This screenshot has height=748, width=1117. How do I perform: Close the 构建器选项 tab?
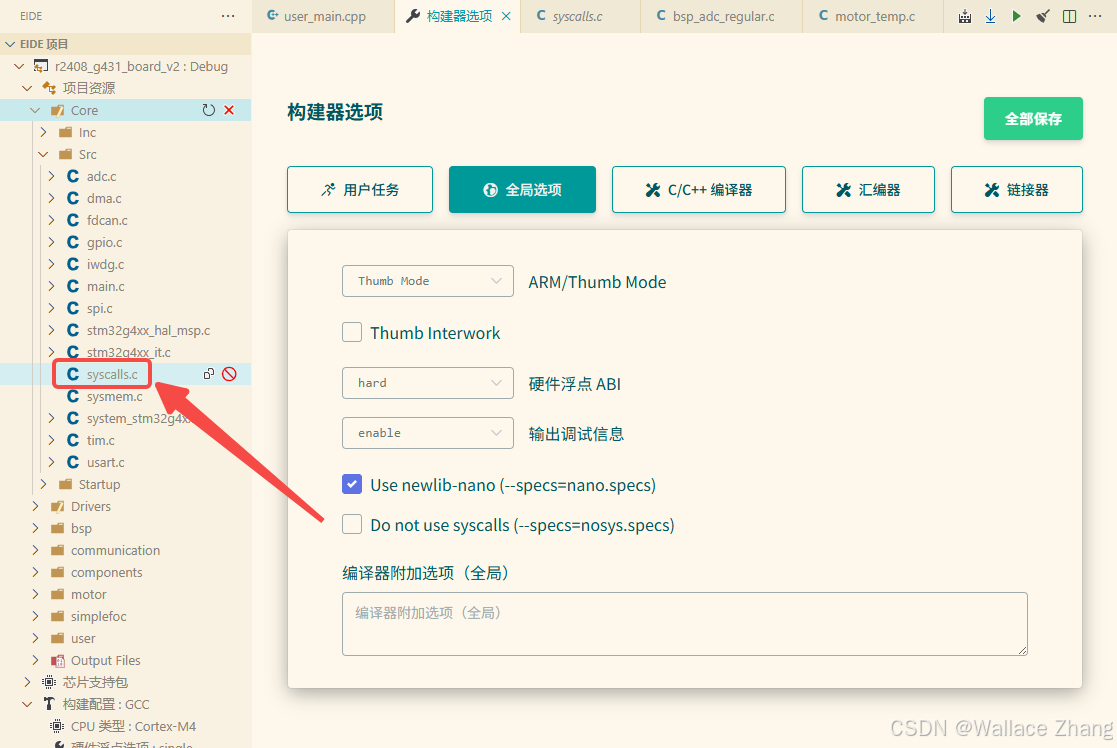(x=506, y=16)
